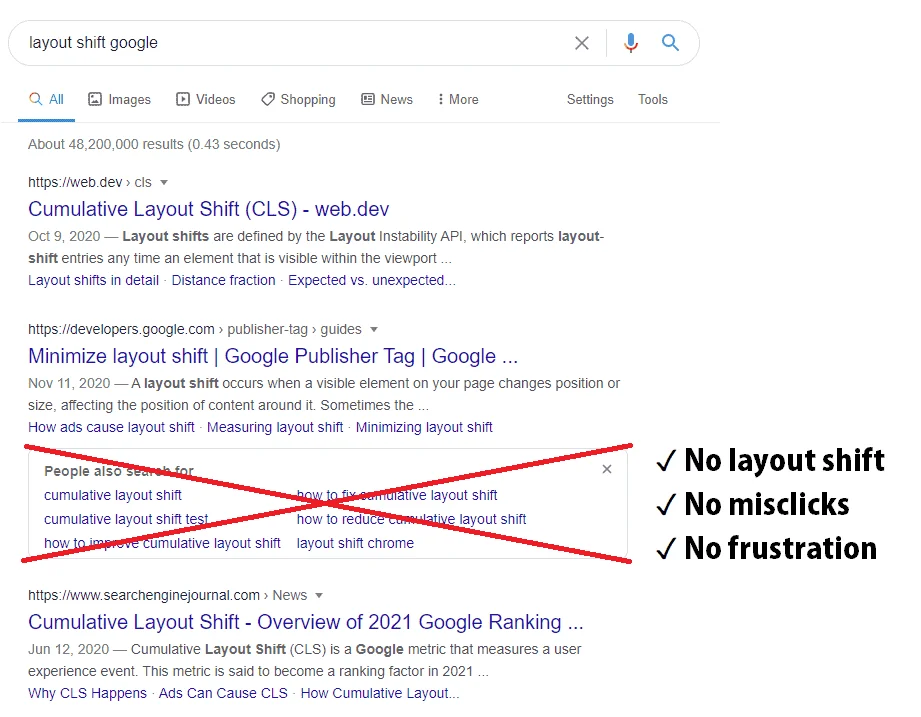Screen dimensions: 921x717
Task: Click the 'https://web.dev › cls' breadcrumb URL
Action: coord(90,182)
